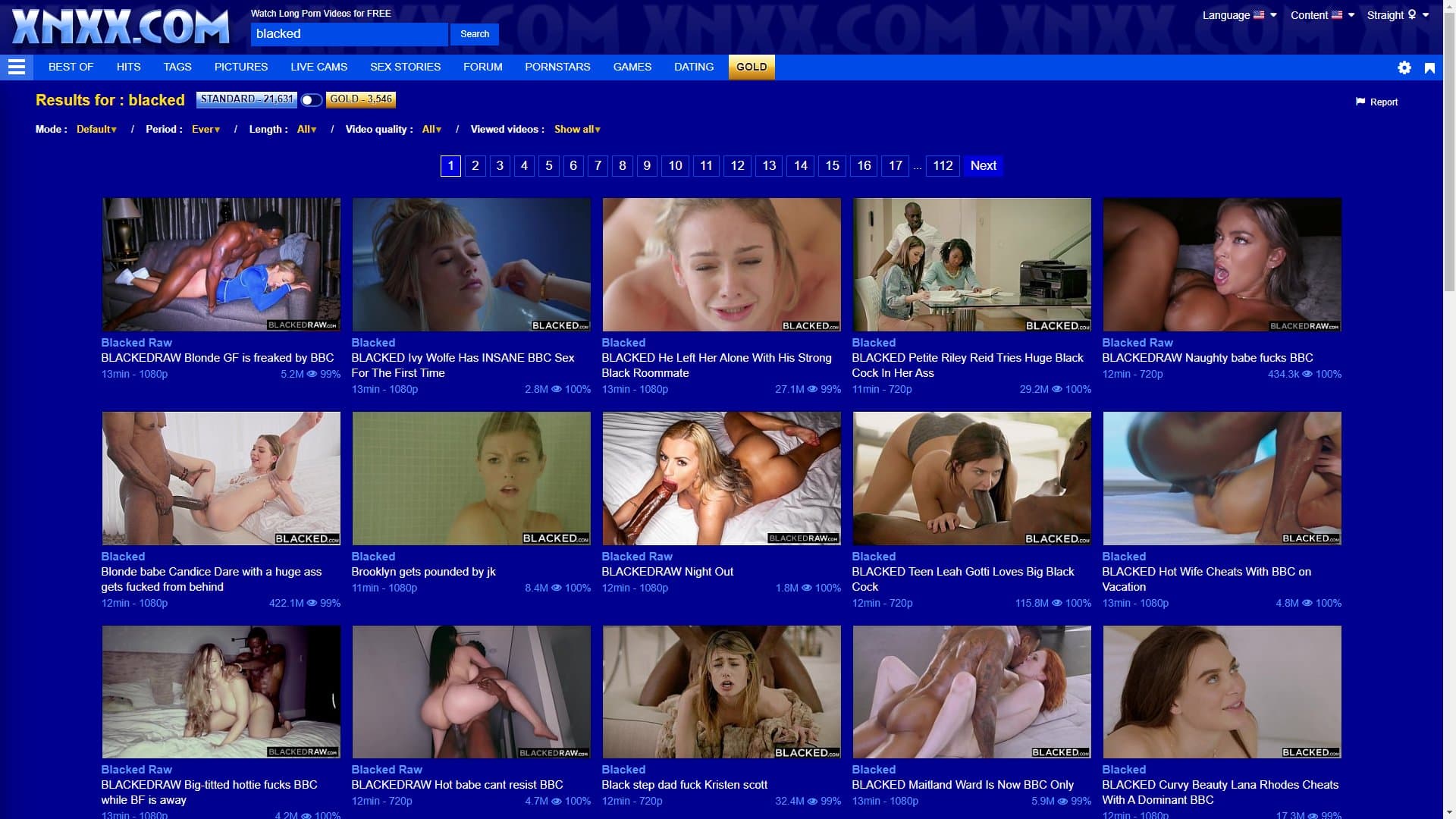Open the Video quality dropdown
This screenshot has width=1456, height=819.
pos(431,129)
